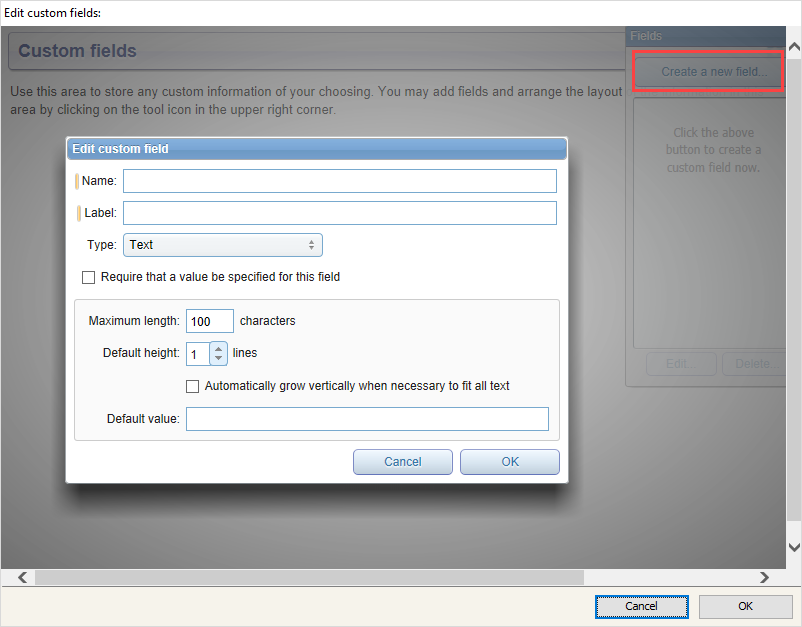Open the Type dropdown showing Text
The width and height of the screenshot is (802, 627).
(x=222, y=245)
